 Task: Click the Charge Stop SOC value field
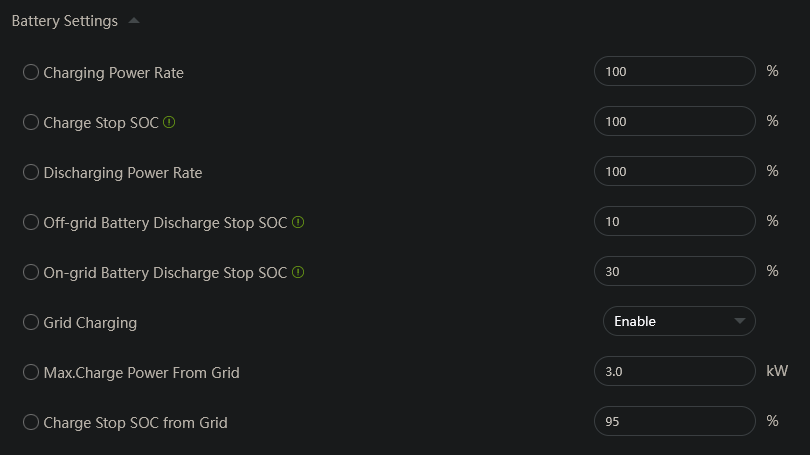click(674, 121)
